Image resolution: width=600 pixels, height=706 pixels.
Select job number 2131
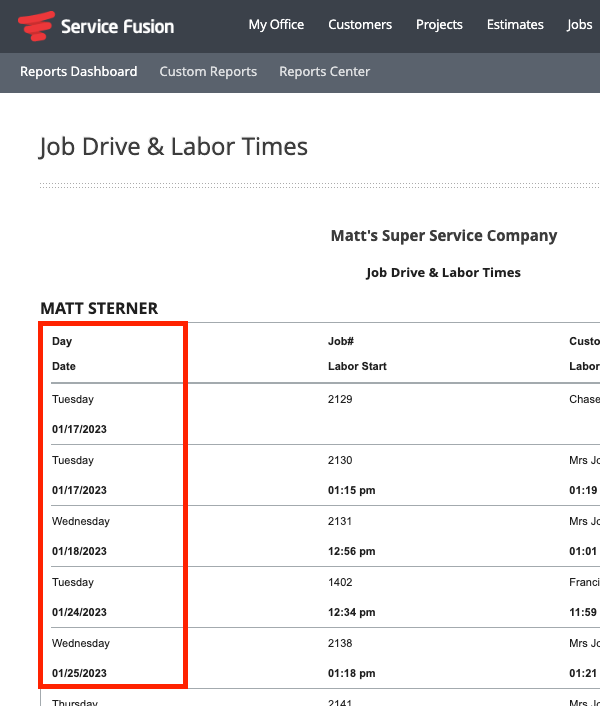tap(340, 521)
